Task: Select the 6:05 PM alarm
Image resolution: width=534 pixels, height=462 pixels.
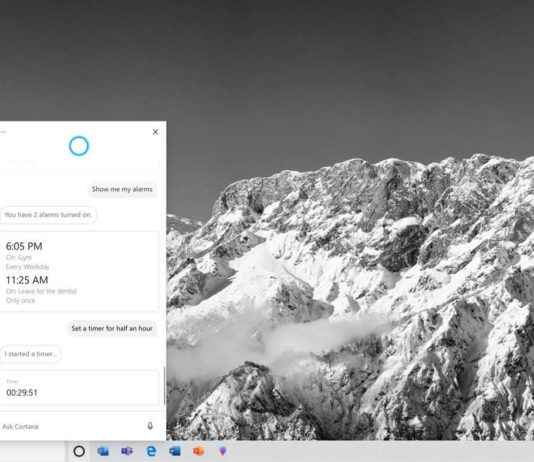Action: [x=24, y=246]
